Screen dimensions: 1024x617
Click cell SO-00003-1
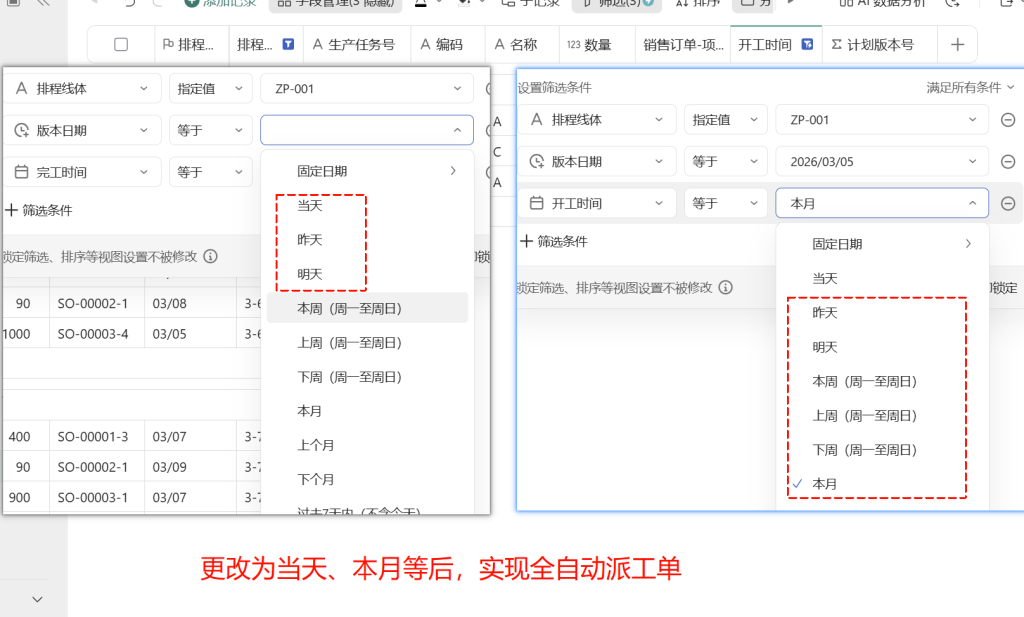97,497
